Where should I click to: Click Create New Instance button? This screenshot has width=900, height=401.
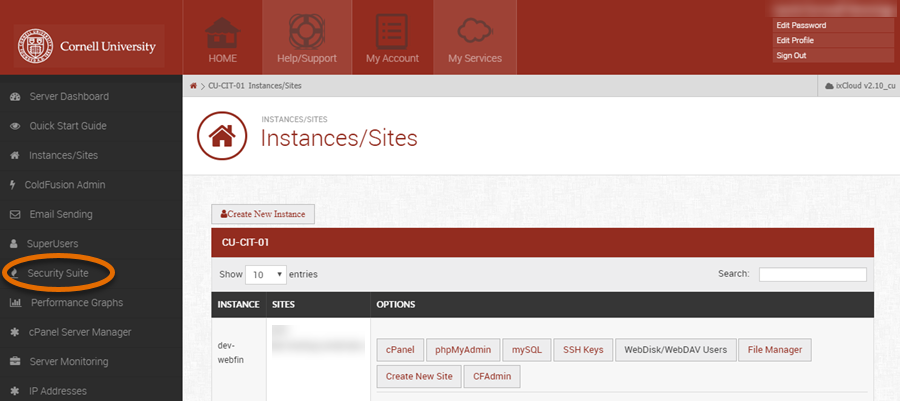(x=263, y=214)
